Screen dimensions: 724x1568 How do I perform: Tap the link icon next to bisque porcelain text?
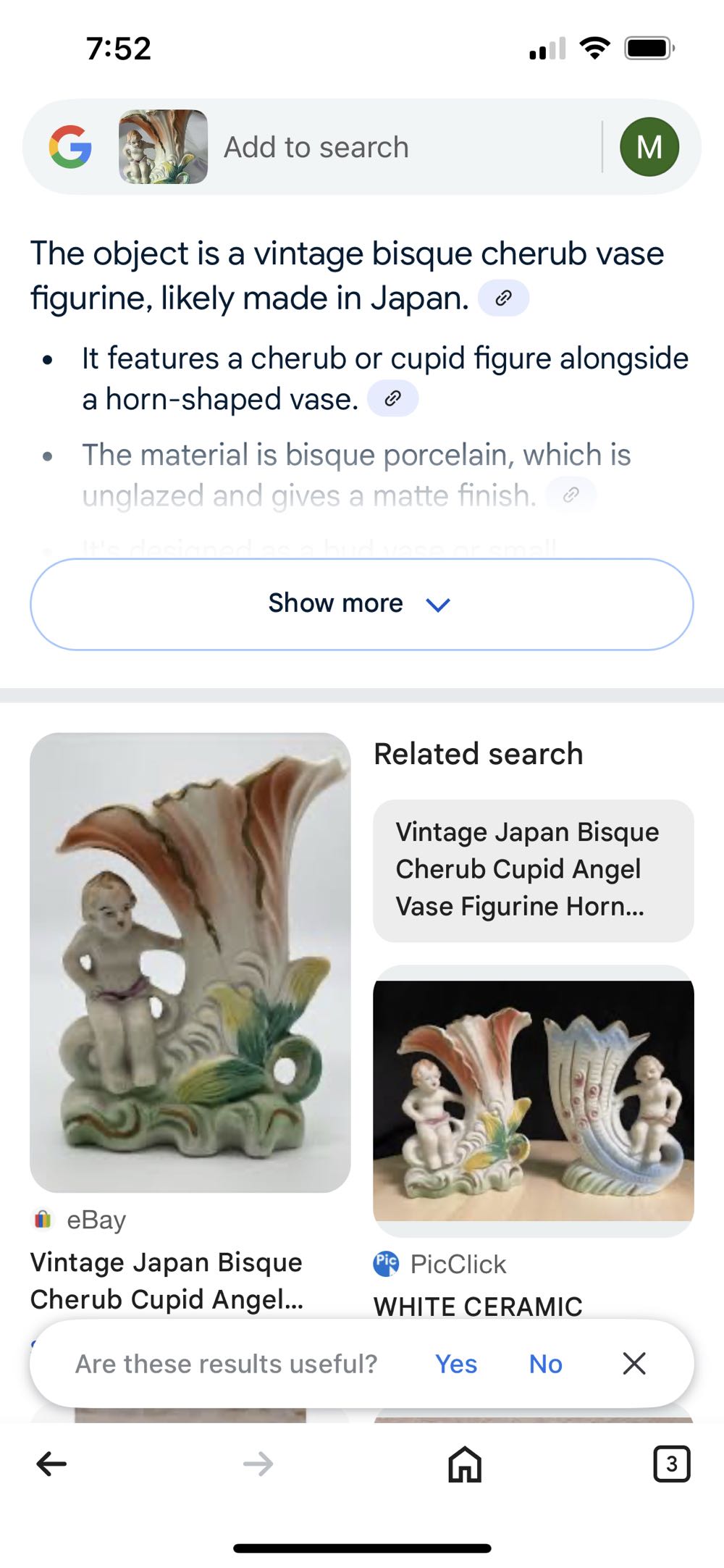573,496
